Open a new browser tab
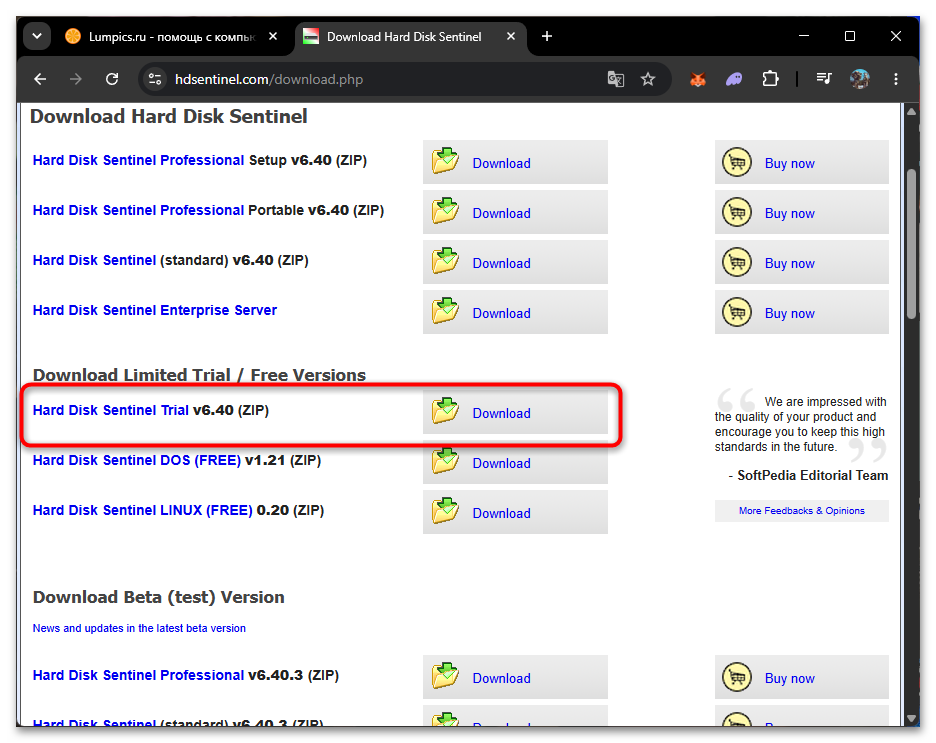 (546, 36)
